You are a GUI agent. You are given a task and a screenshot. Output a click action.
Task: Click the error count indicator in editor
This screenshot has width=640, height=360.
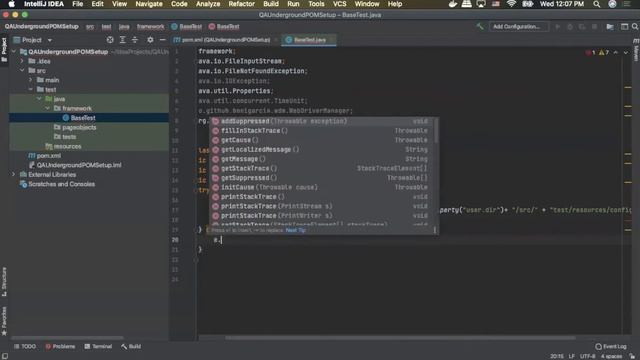(x=590, y=53)
